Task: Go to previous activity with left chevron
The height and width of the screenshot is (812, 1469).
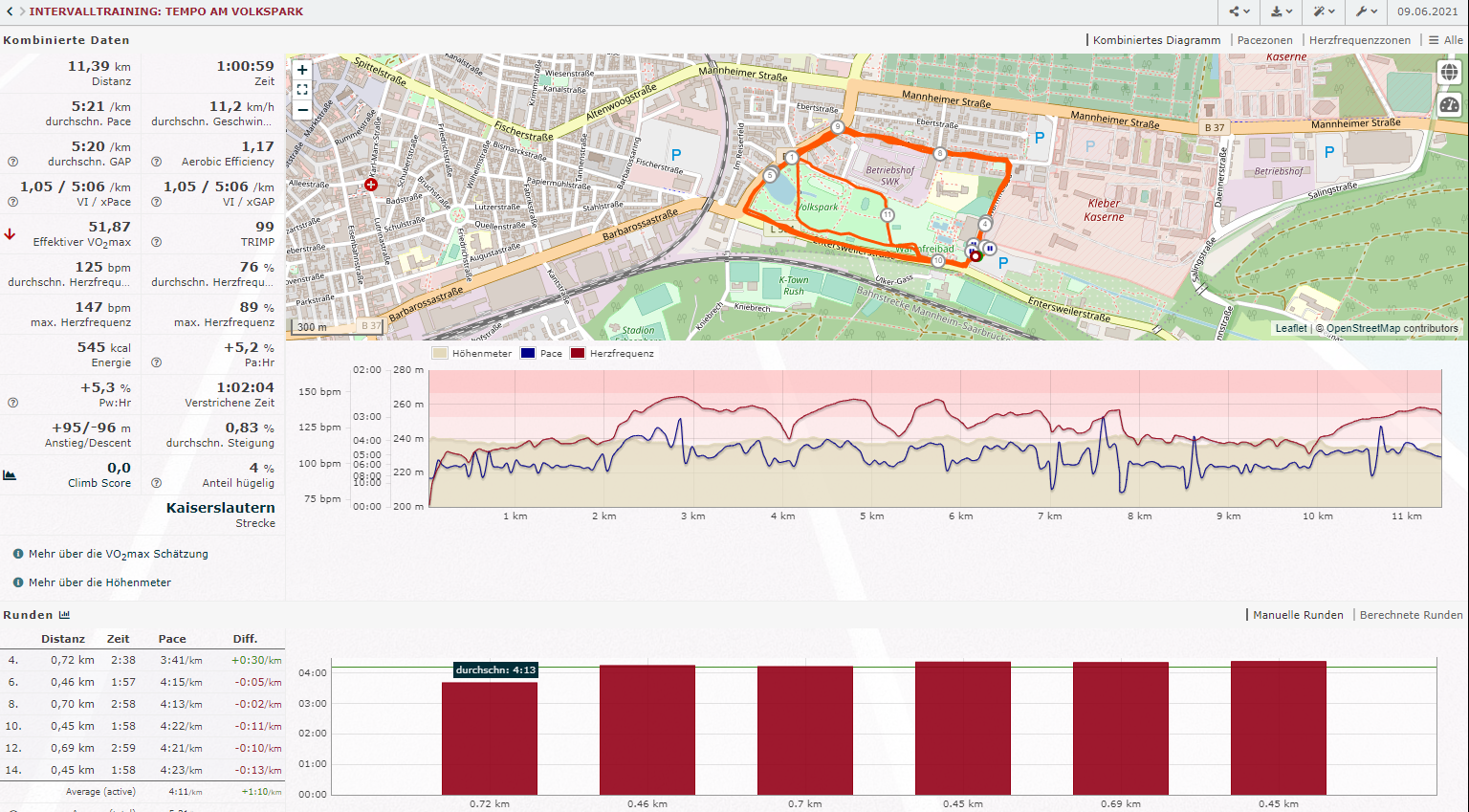Action: click(10, 11)
